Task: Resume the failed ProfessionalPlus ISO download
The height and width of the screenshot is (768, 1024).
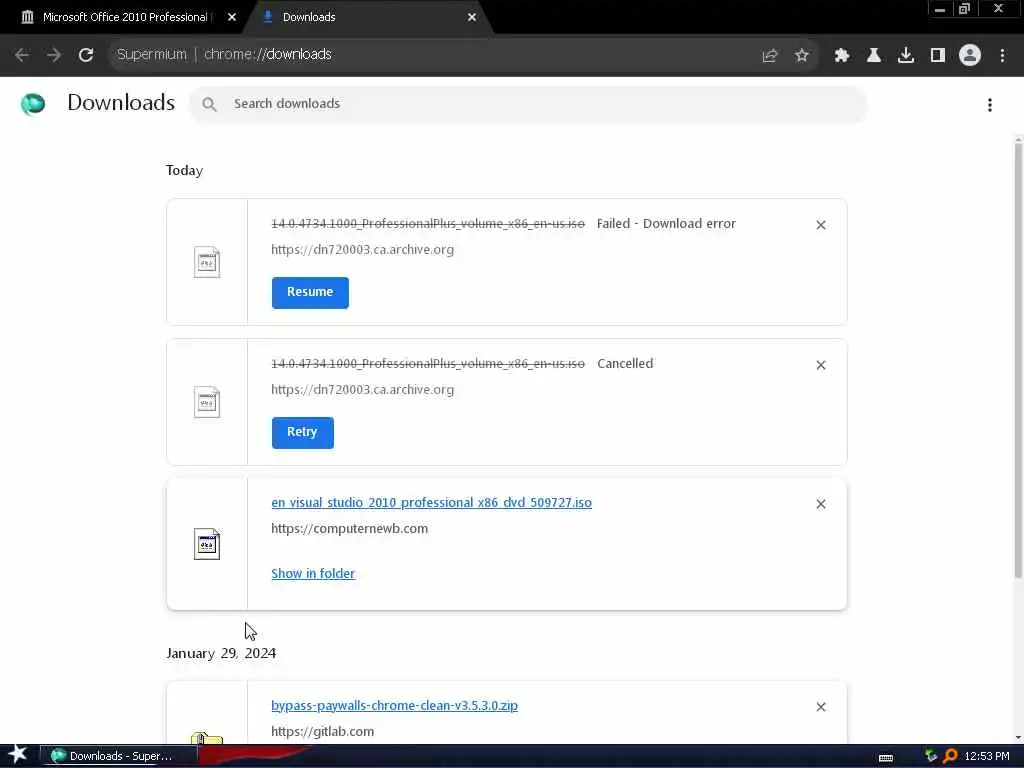Action: point(310,293)
